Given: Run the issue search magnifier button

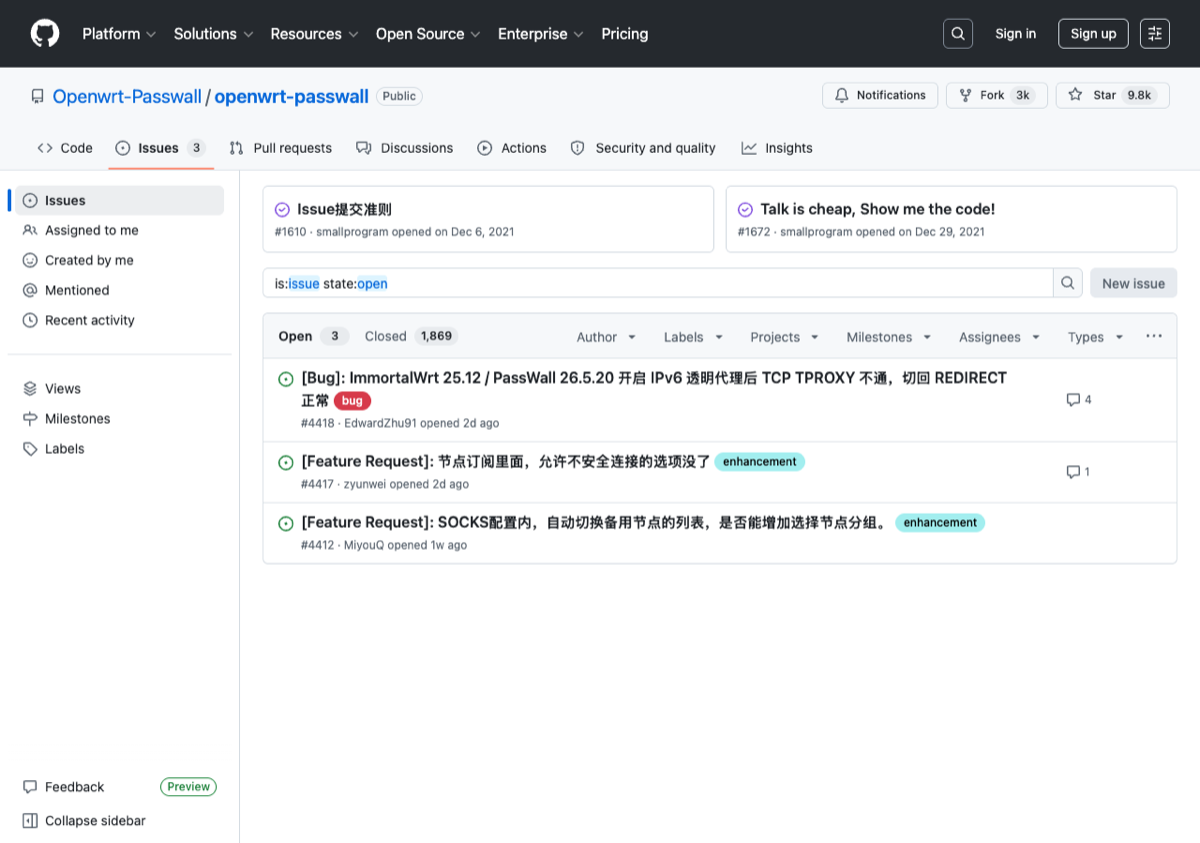Looking at the screenshot, I should (1068, 283).
